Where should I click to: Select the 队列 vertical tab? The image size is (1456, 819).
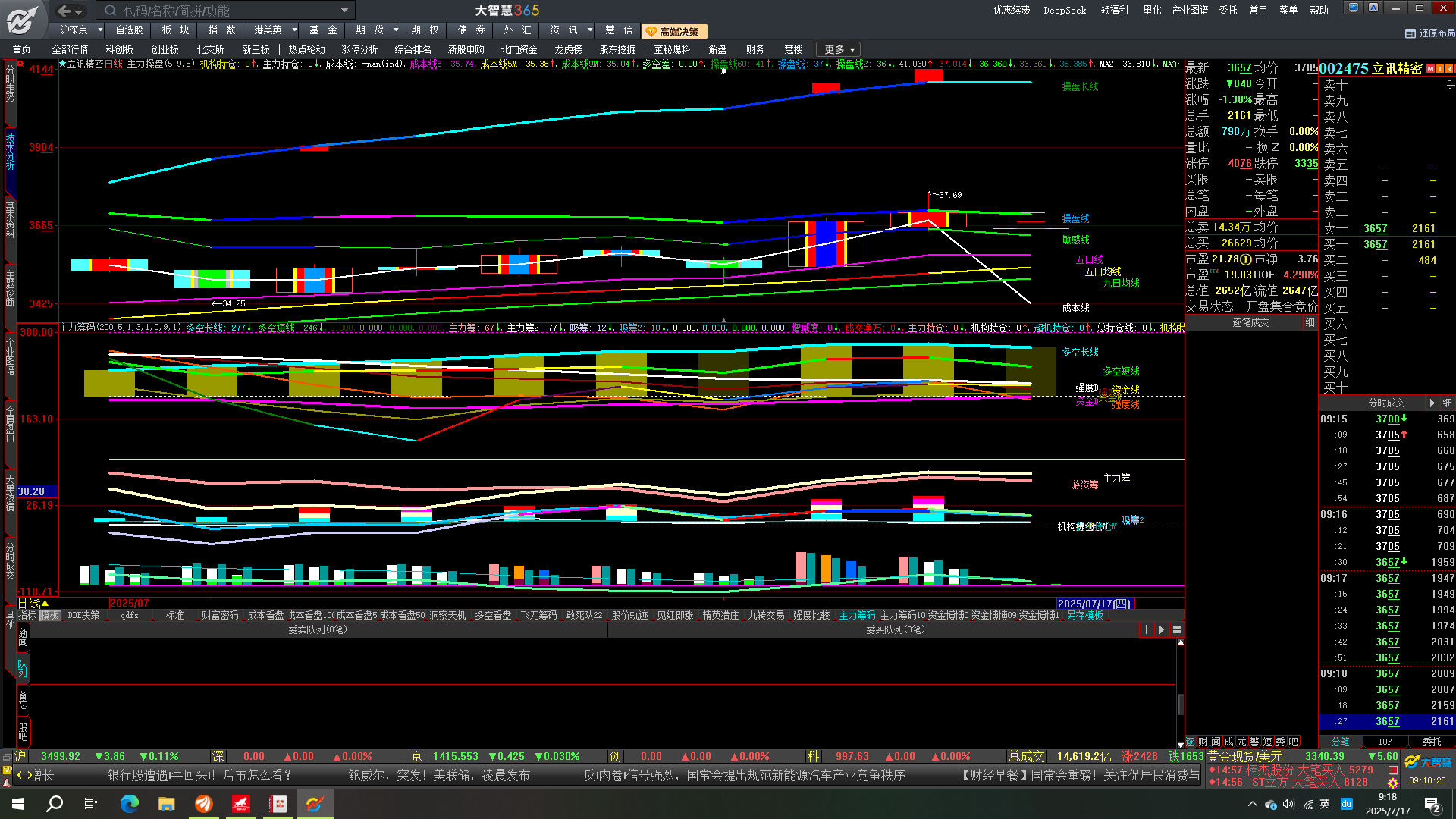pyautogui.click(x=24, y=667)
